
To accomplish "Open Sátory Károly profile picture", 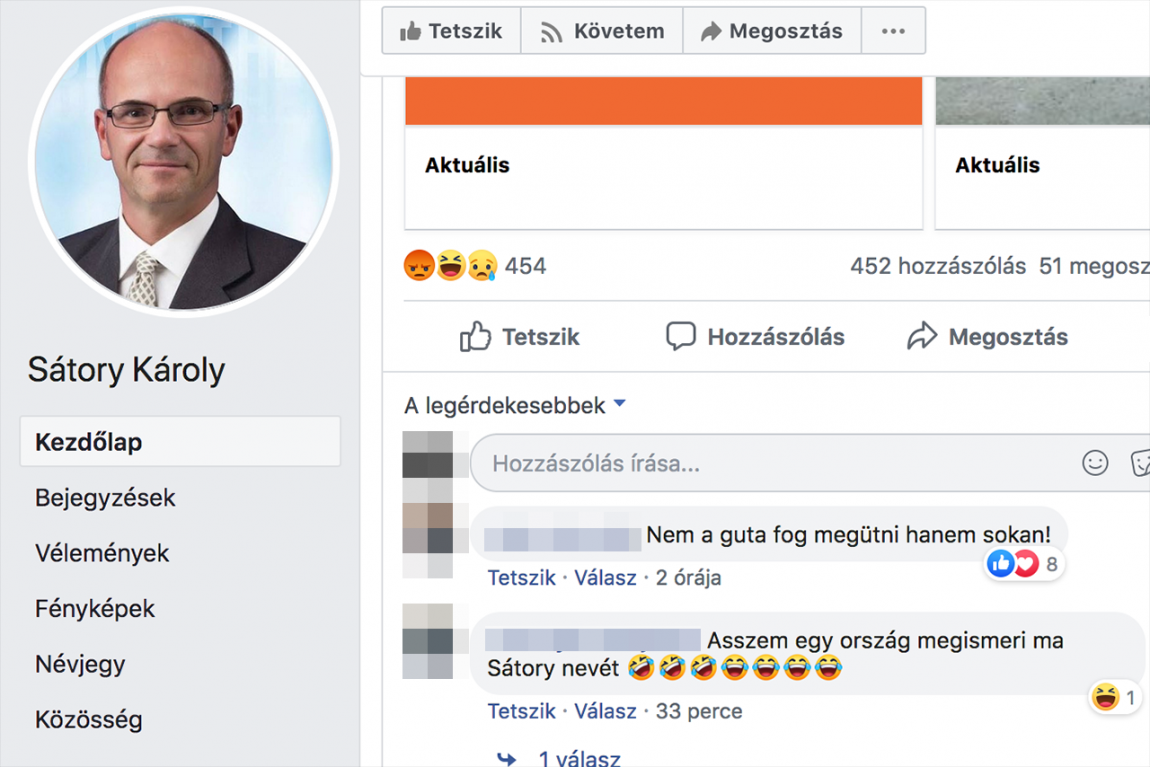I will (x=183, y=161).
